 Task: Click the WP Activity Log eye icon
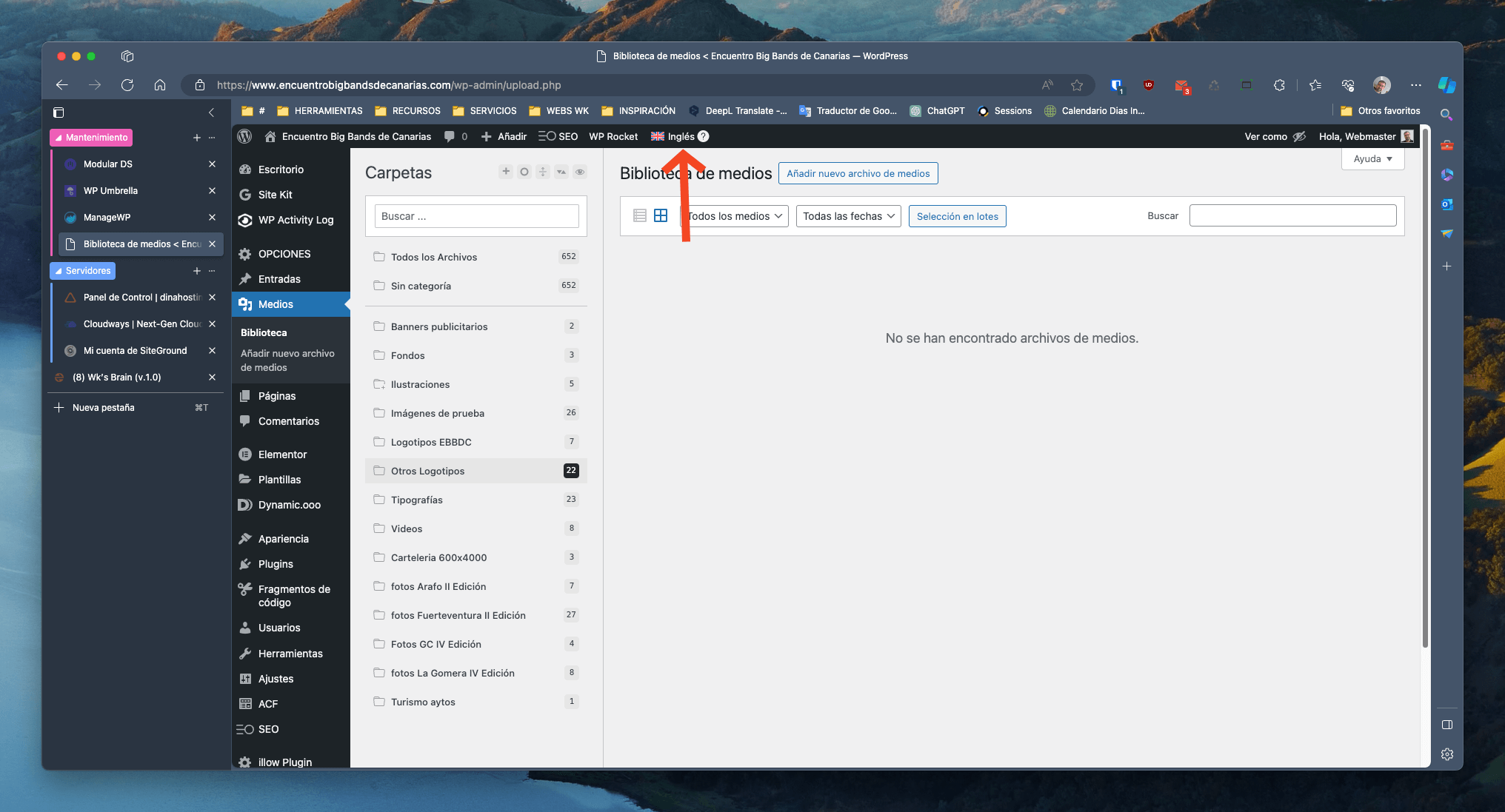pyautogui.click(x=245, y=220)
